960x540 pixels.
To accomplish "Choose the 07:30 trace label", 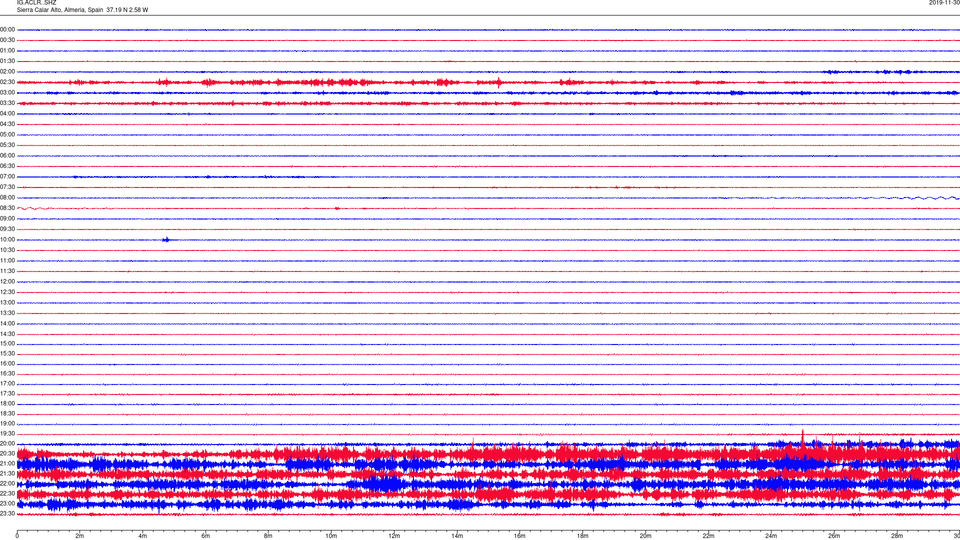I will (x=7, y=187).
